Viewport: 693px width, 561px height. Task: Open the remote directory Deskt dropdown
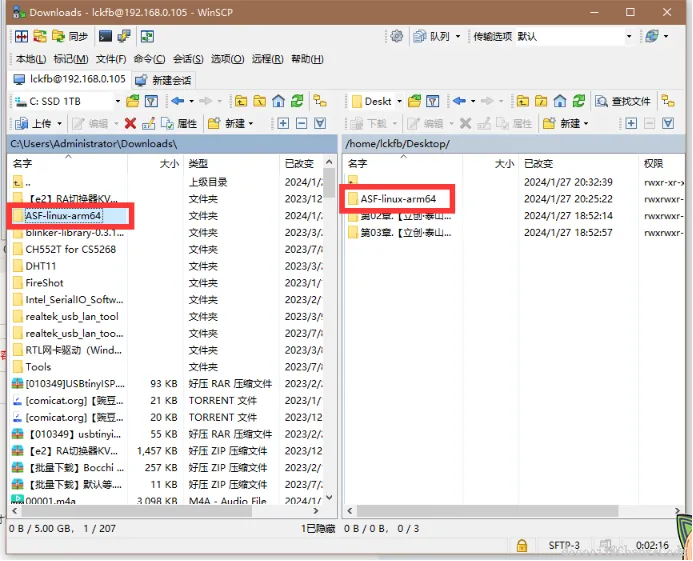click(x=376, y=101)
